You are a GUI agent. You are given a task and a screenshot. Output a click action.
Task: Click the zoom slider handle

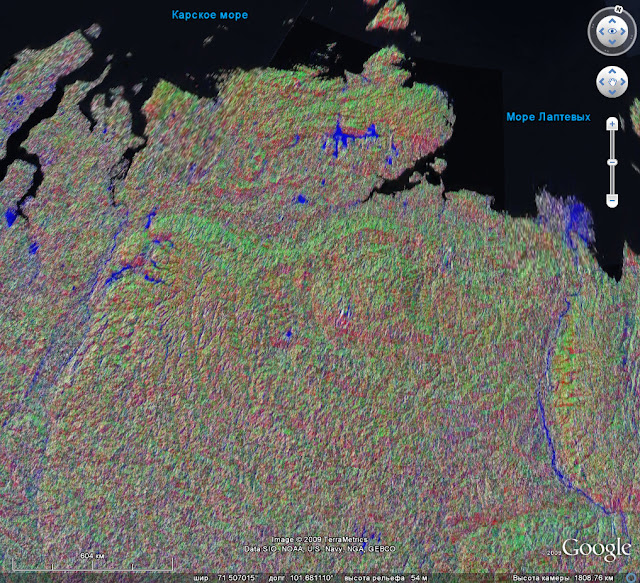612,162
